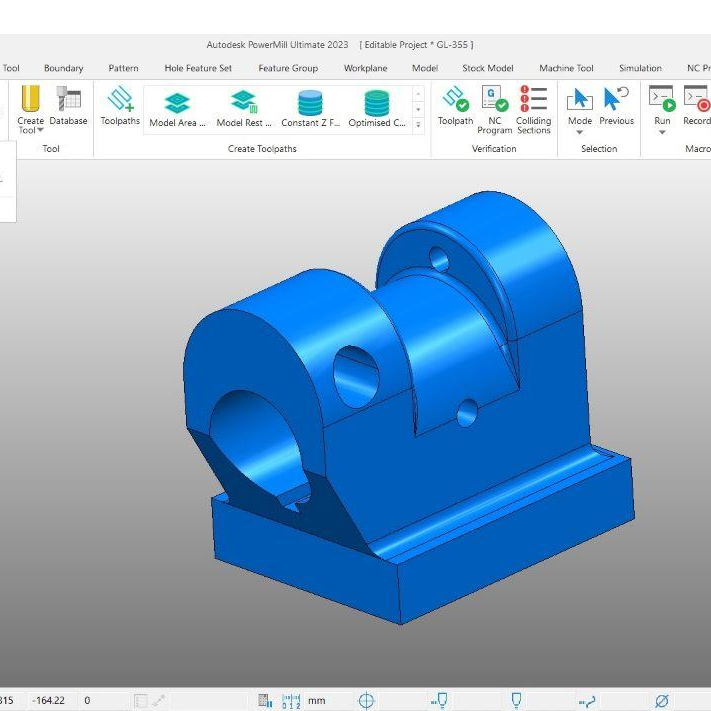Open the selection Mode dropdown
This screenshot has width=711, height=711.
click(579, 132)
